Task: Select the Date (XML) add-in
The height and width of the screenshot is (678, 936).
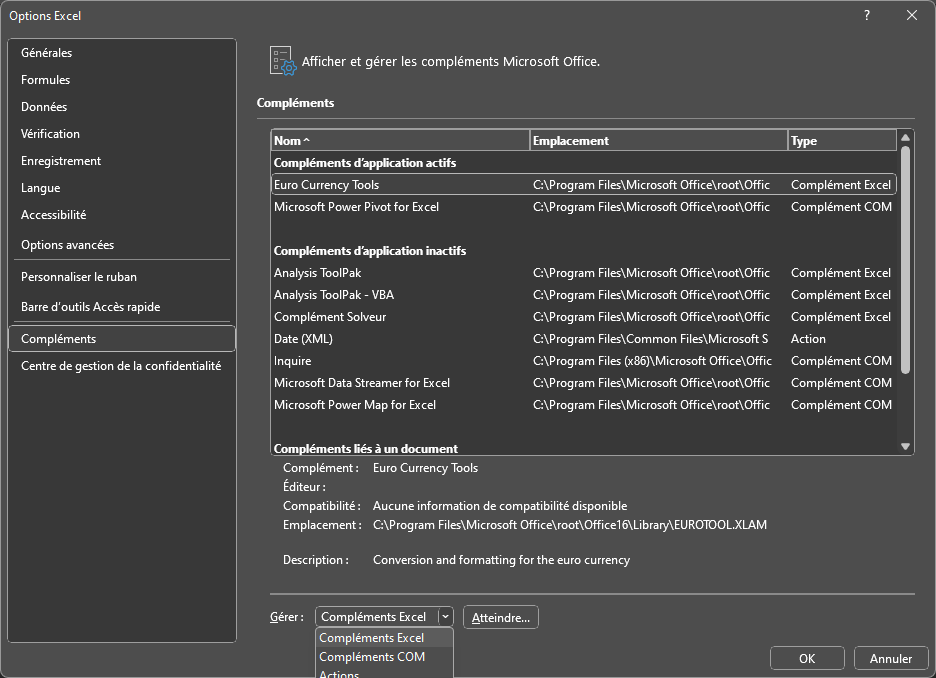Action: click(584, 339)
